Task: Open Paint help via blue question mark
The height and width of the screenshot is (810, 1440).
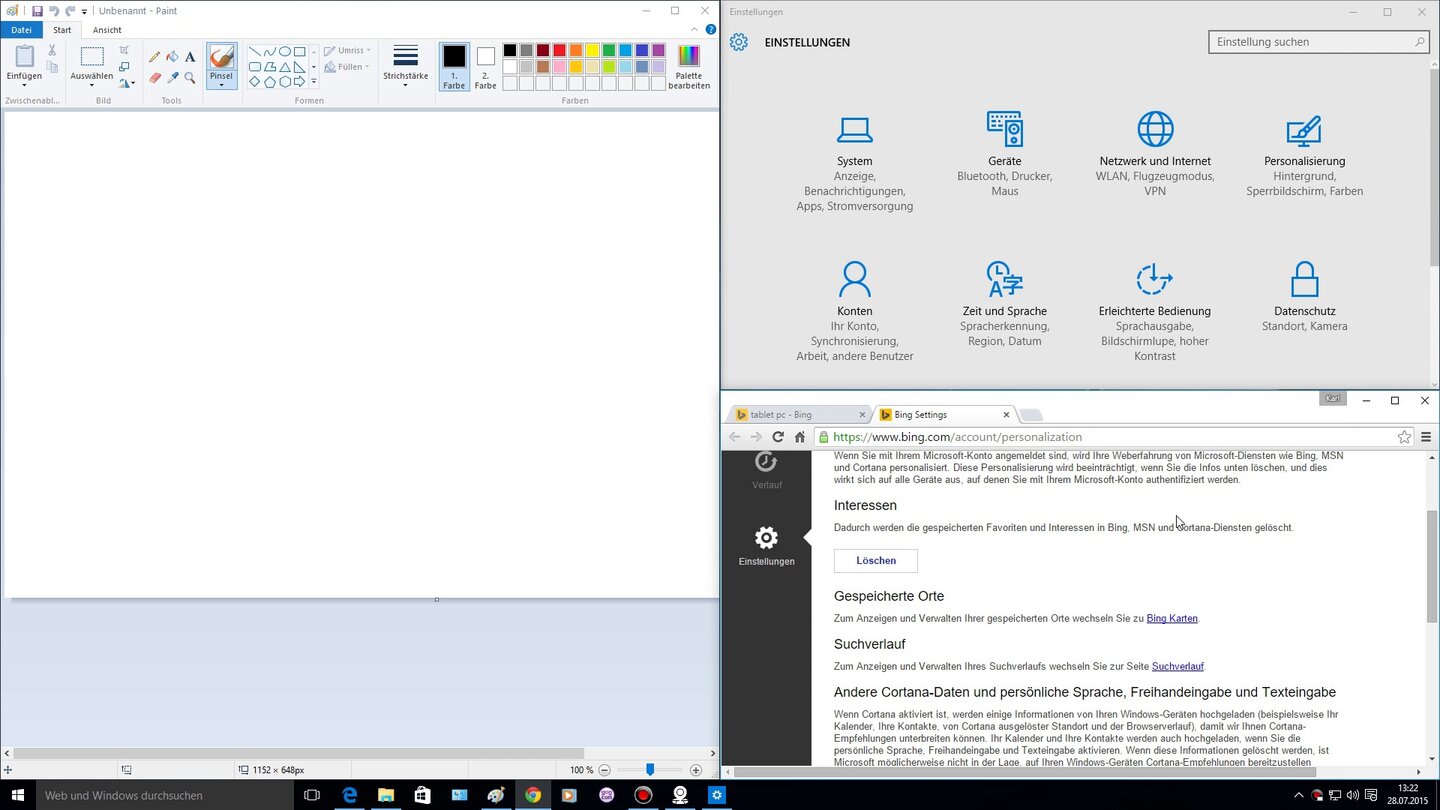Action: 711,30
